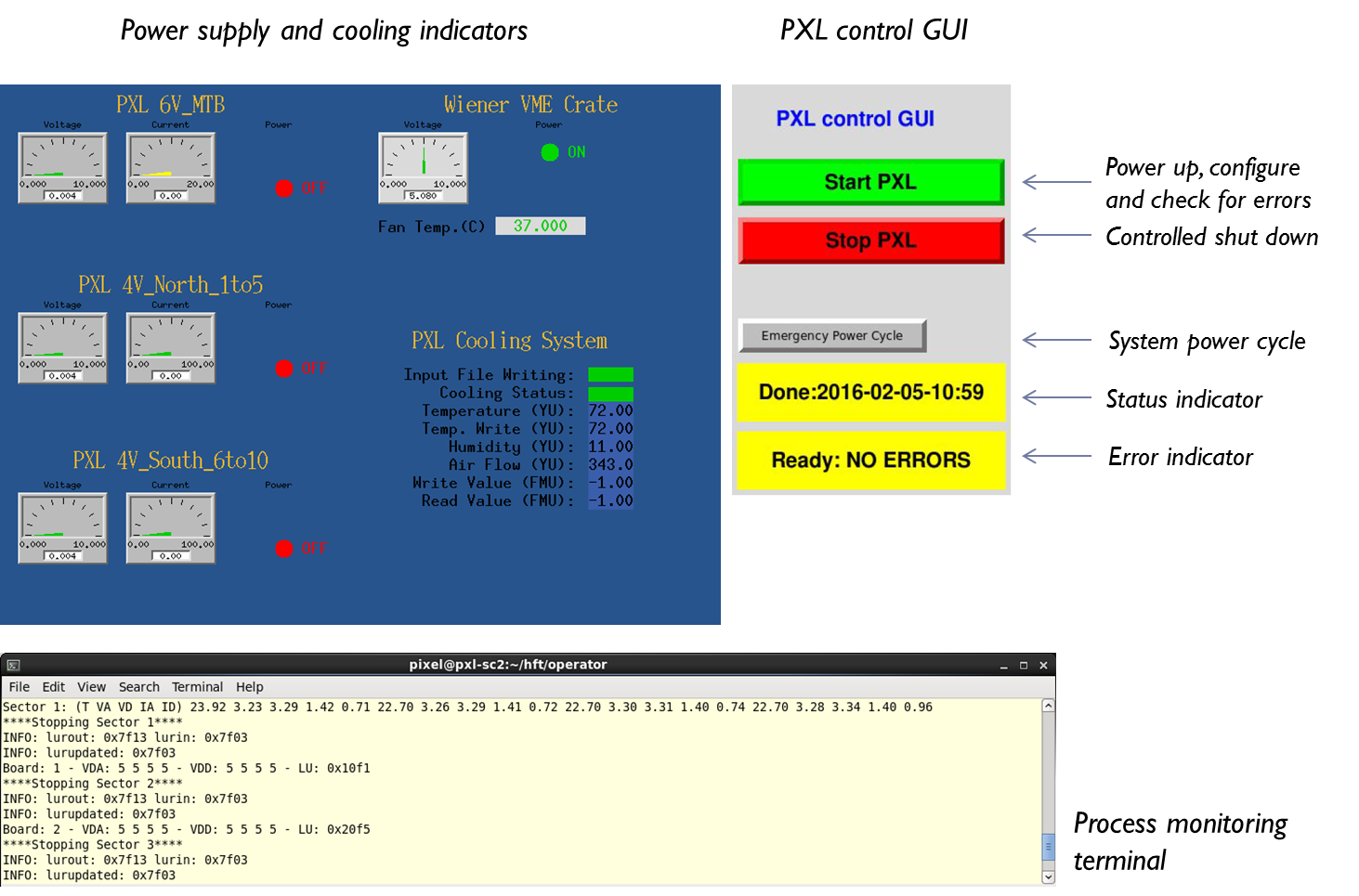The image size is (1359, 896).
Task: Open the View menu in the terminal
Action: click(x=91, y=687)
